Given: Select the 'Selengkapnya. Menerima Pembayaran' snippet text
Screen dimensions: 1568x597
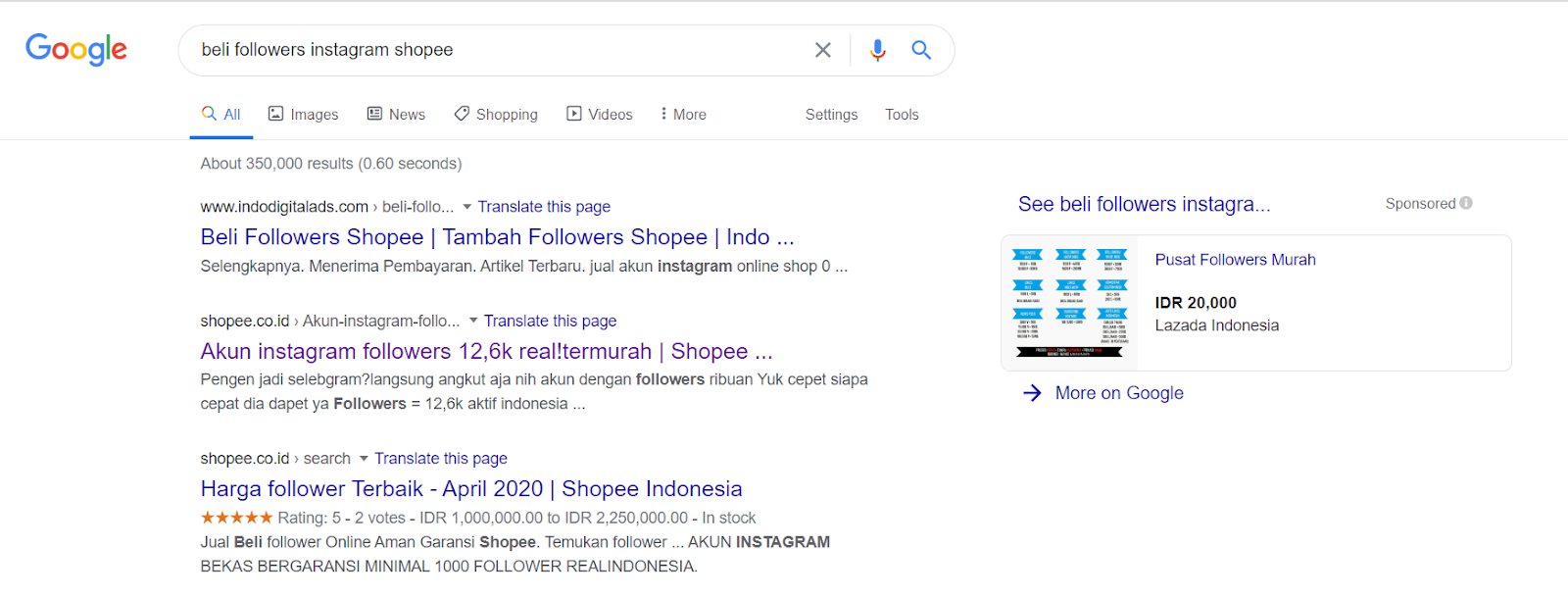Looking at the screenshot, I should pyautogui.click(x=524, y=267).
